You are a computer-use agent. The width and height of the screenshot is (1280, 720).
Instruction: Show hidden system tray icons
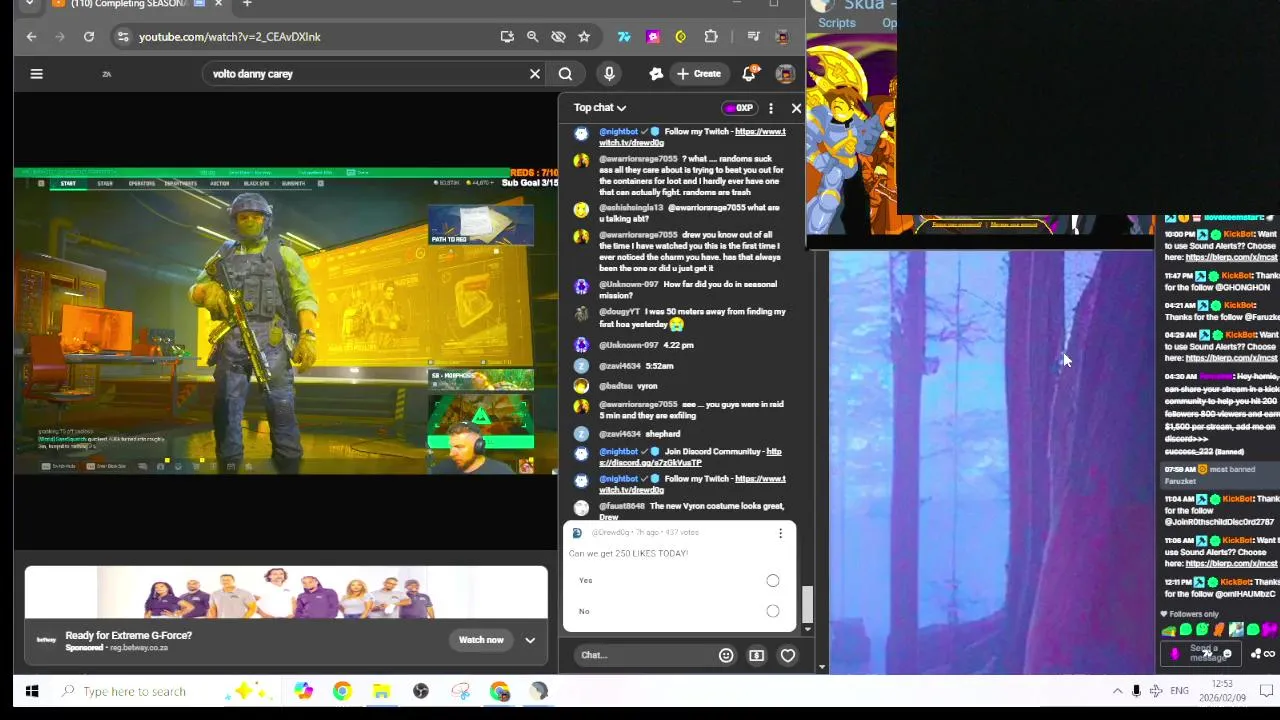click(x=1117, y=691)
